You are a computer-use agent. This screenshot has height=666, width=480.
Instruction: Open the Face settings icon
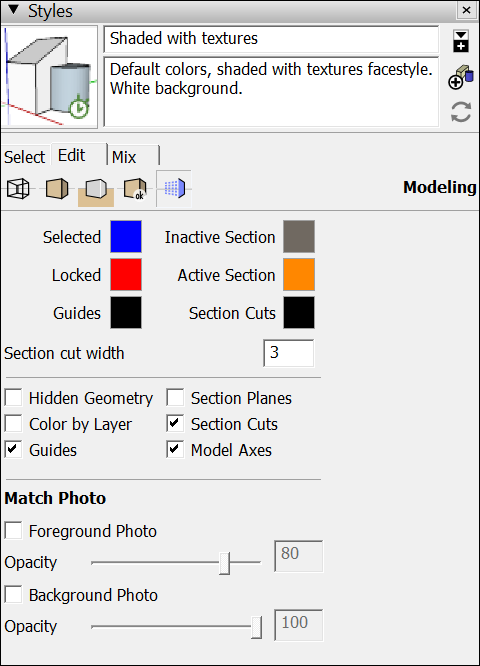[57, 188]
